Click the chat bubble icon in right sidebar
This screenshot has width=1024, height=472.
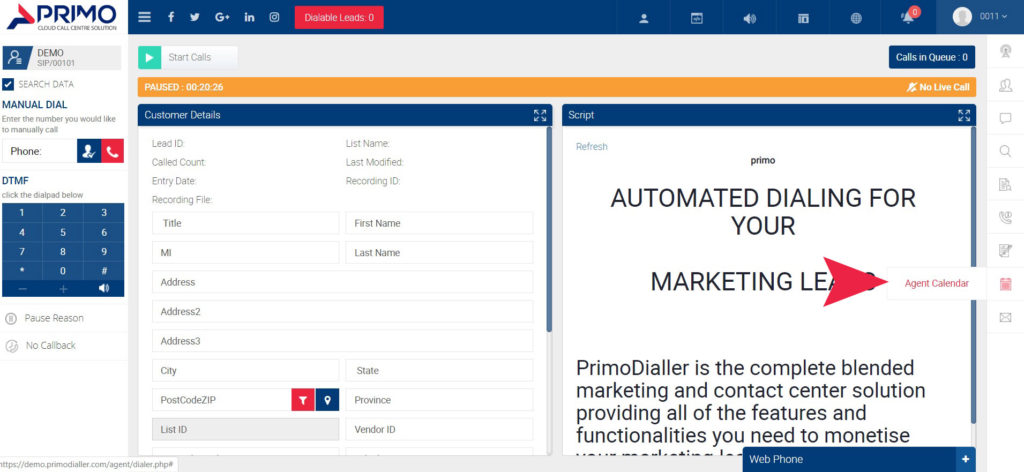pyautogui.click(x=1005, y=118)
